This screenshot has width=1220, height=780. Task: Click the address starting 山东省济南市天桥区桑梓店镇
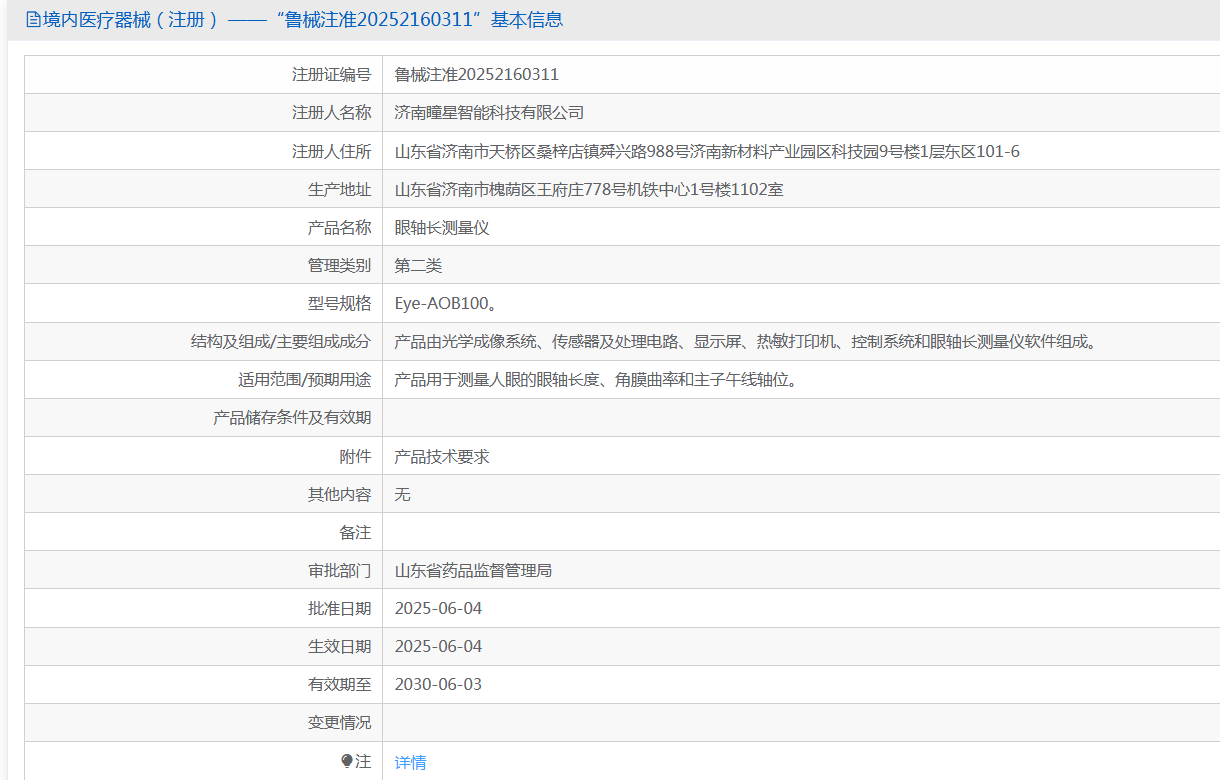coord(707,151)
